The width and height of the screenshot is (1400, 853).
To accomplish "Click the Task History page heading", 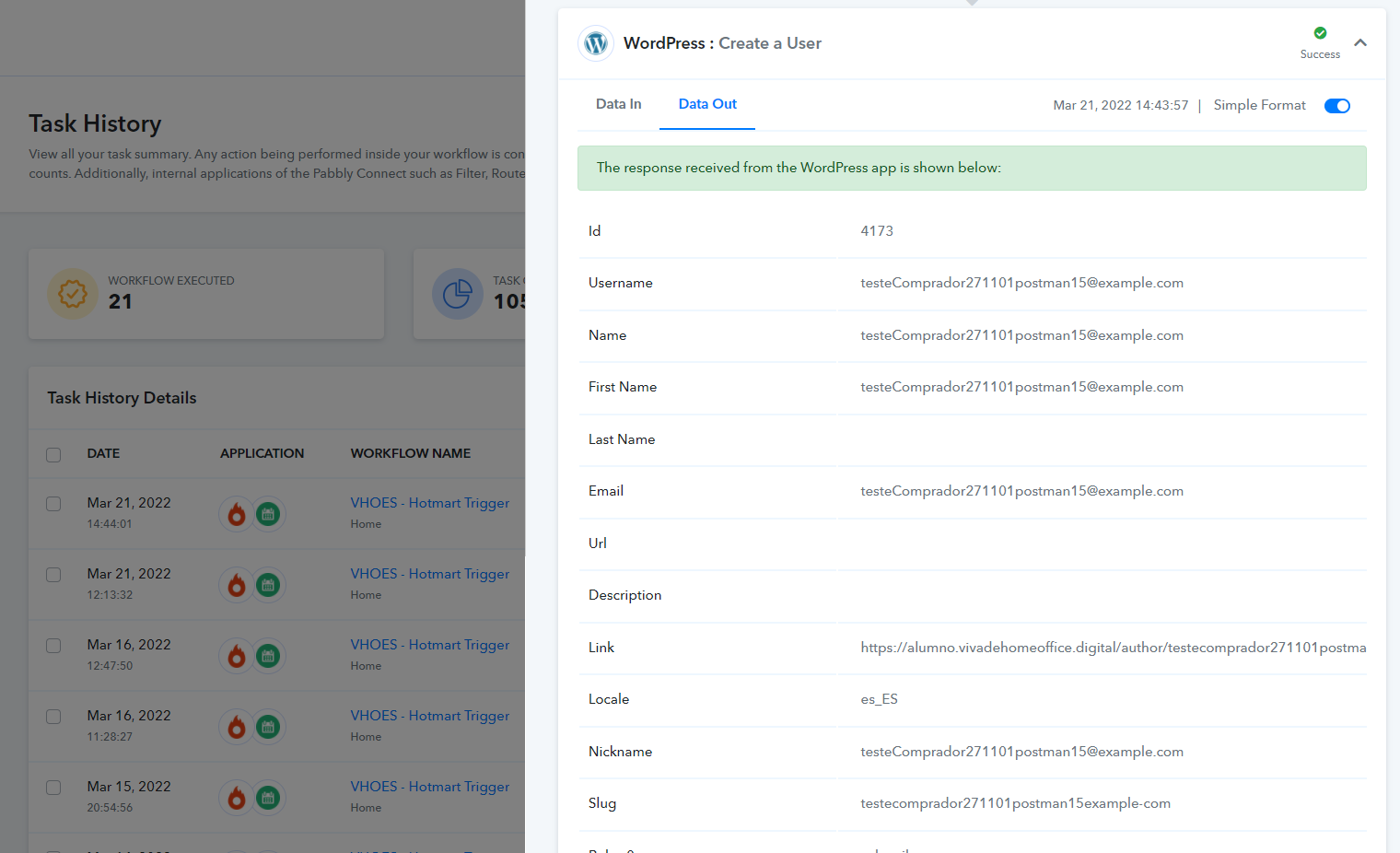I will click(x=95, y=123).
